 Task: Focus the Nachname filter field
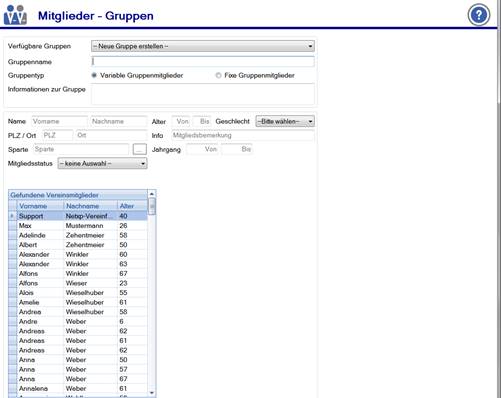(x=119, y=121)
